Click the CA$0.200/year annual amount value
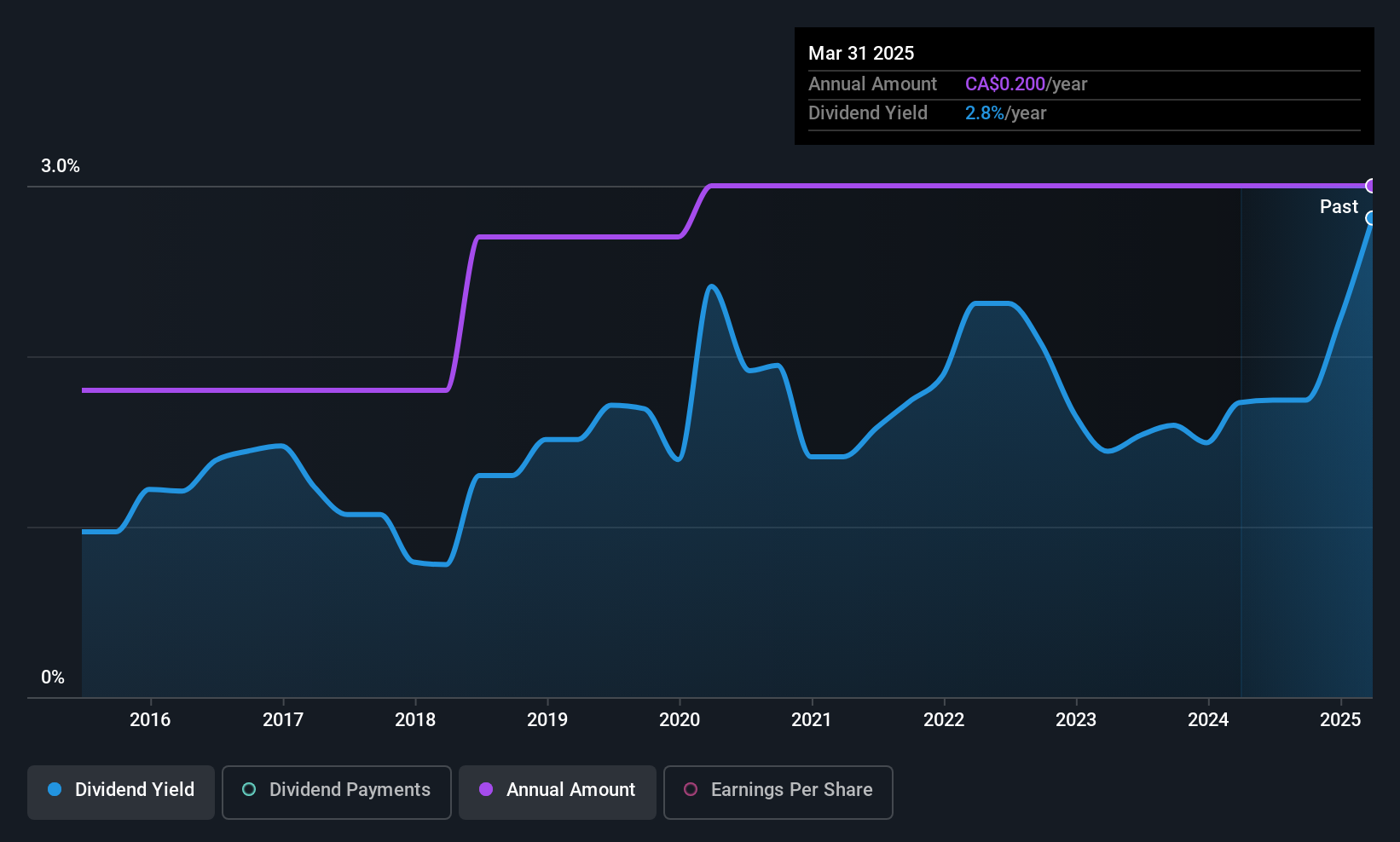1400x842 pixels. click(x=1027, y=84)
